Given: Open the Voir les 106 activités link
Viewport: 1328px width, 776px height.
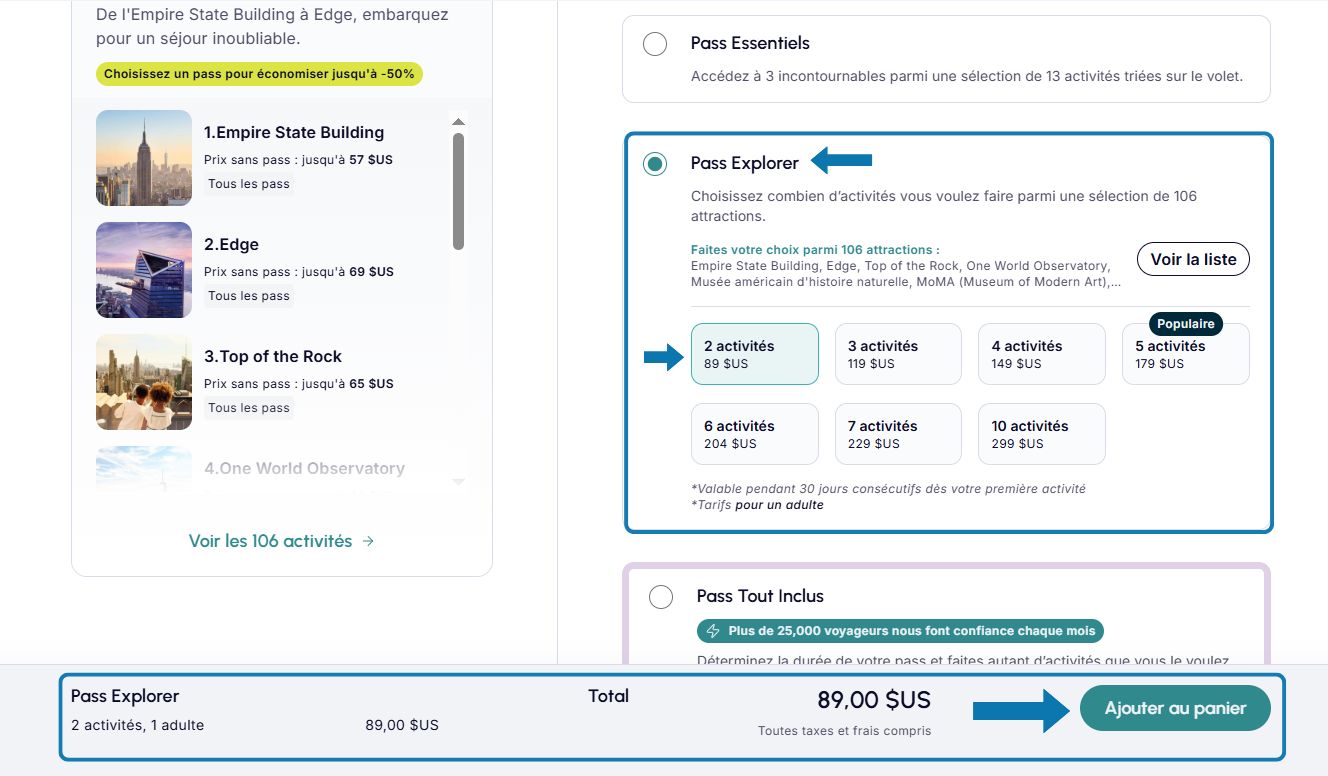Looking at the screenshot, I should 271,541.
